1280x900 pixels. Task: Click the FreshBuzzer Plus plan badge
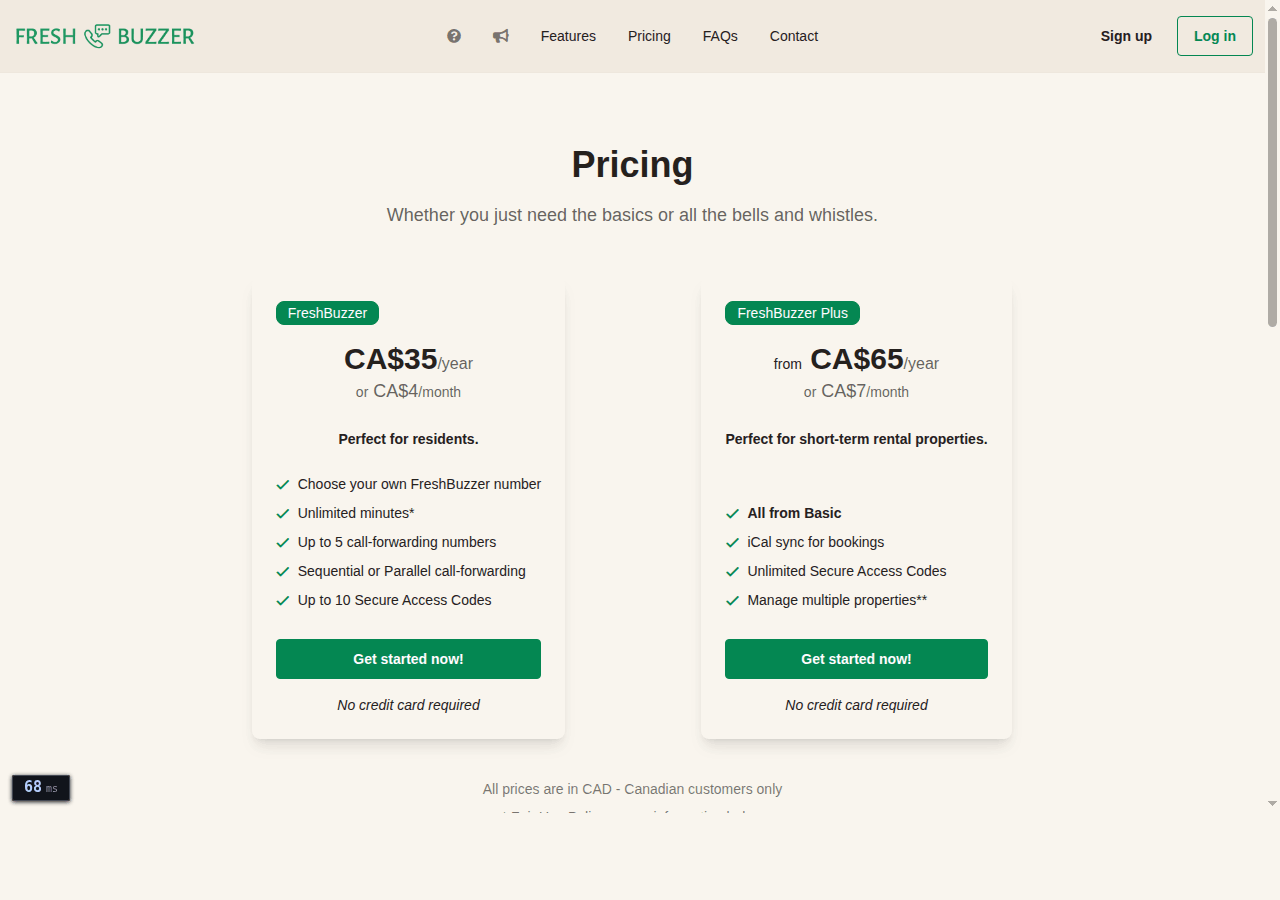[792, 313]
